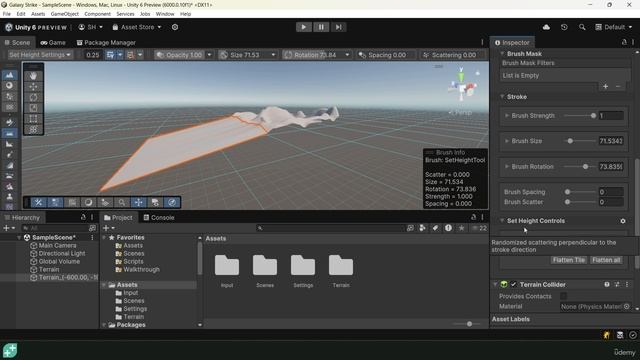This screenshot has height=360, width=640.
Task: Lock the Inspector panel
Action: (x=624, y=42)
